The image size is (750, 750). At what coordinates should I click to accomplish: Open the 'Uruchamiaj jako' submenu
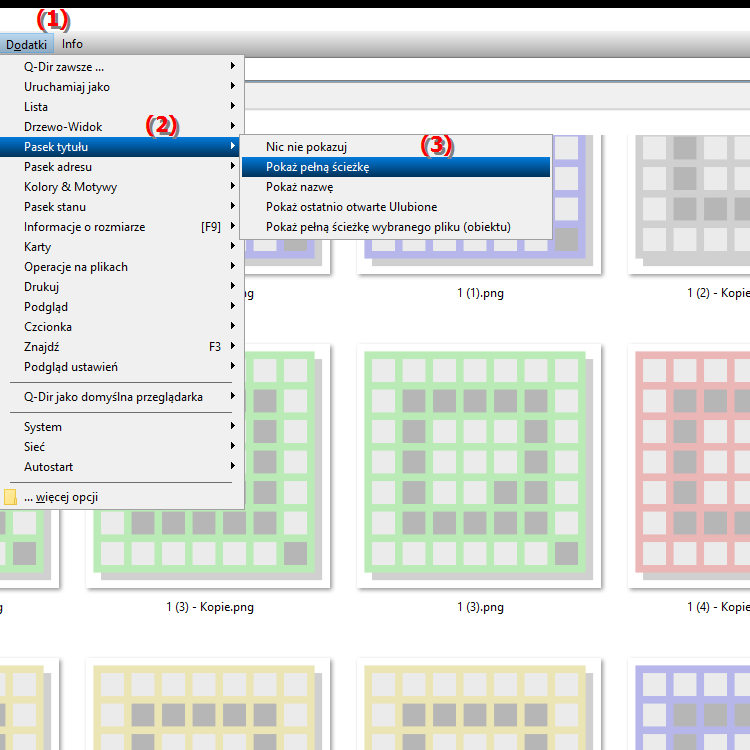[x=122, y=87]
